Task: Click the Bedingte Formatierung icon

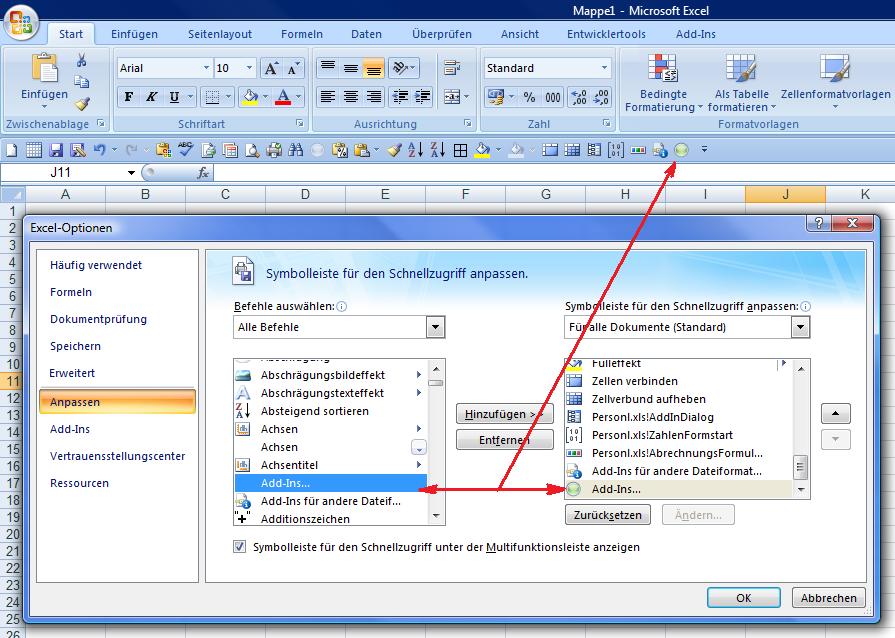Action: pyautogui.click(x=663, y=68)
